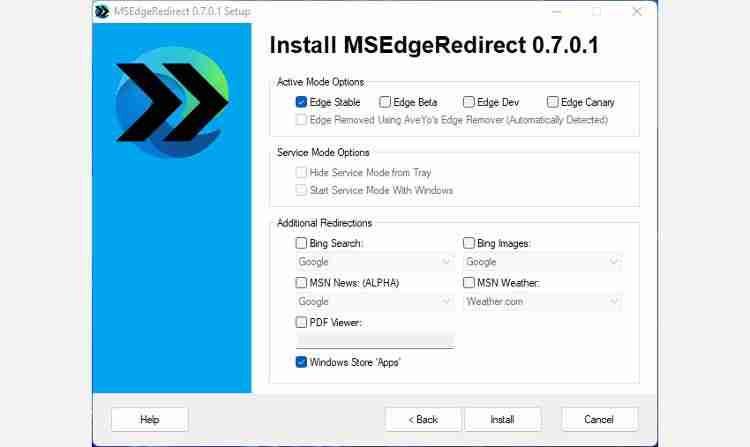Go back with the < Back button
750x447 pixels.
pyautogui.click(x=423, y=420)
